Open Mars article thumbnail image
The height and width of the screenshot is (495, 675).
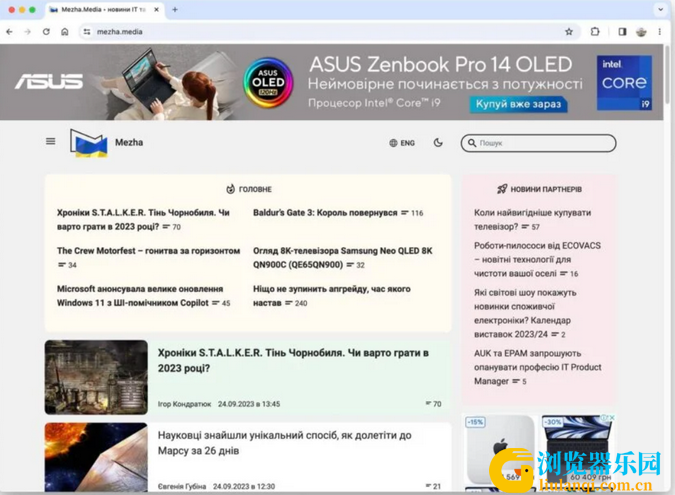96,457
